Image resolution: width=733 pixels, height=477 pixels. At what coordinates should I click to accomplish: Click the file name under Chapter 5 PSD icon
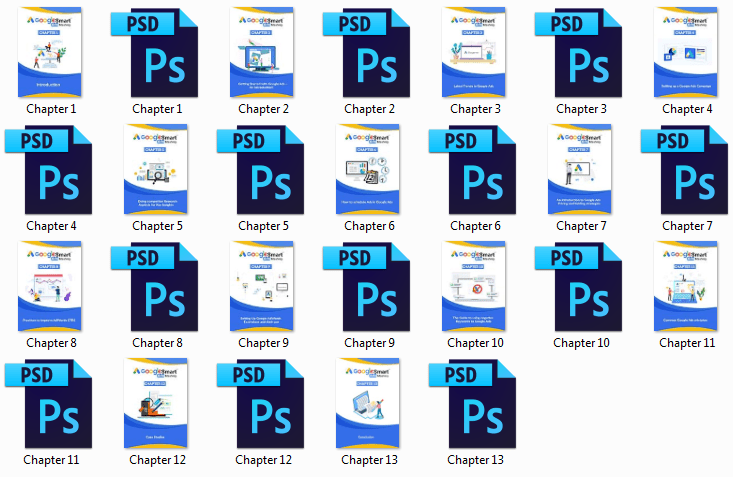pyautogui.click(x=262, y=226)
